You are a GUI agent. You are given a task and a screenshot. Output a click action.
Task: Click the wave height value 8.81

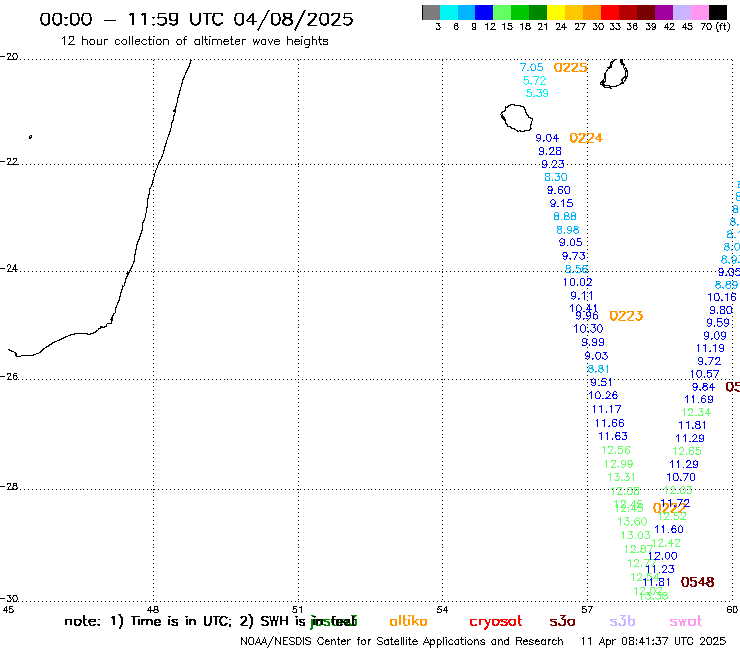pyautogui.click(x=598, y=369)
